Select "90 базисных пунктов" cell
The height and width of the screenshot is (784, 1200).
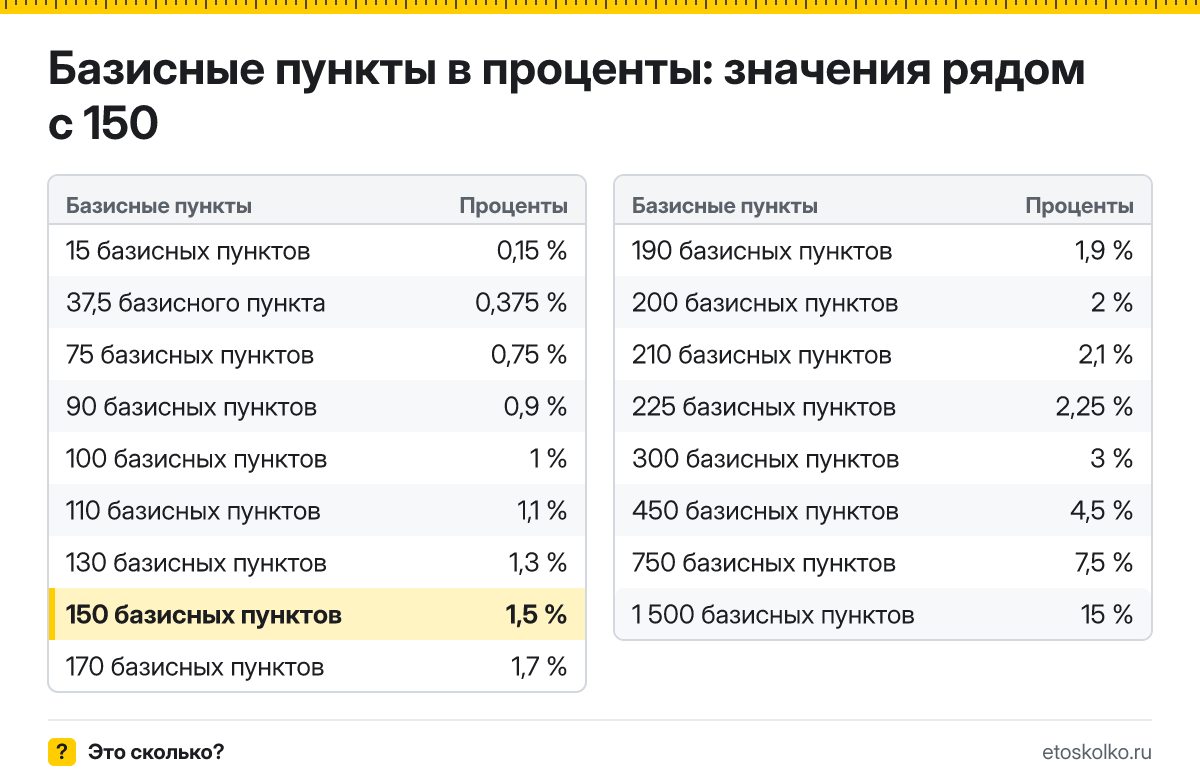(x=192, y=407)
